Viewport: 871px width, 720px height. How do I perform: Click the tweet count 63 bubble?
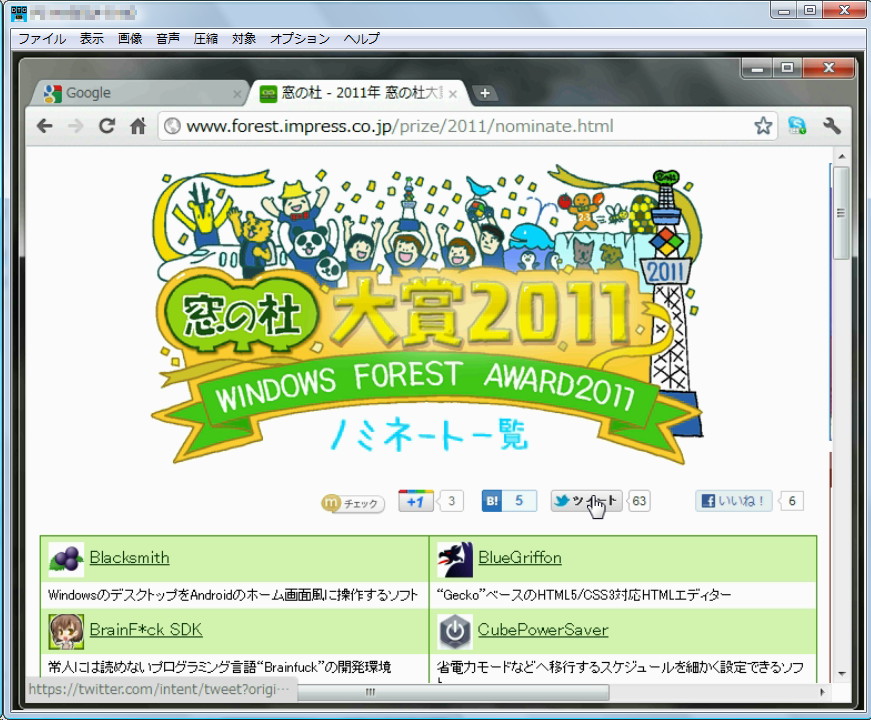pyautogui.click(x=639, y=501)
